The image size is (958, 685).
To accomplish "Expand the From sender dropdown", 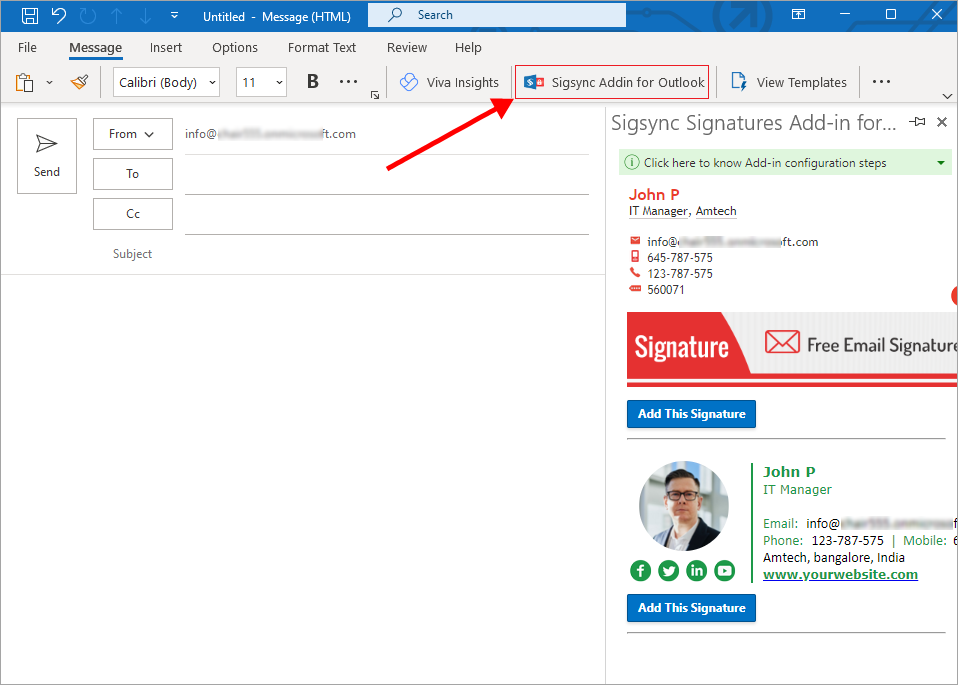I will coord(132,134).
